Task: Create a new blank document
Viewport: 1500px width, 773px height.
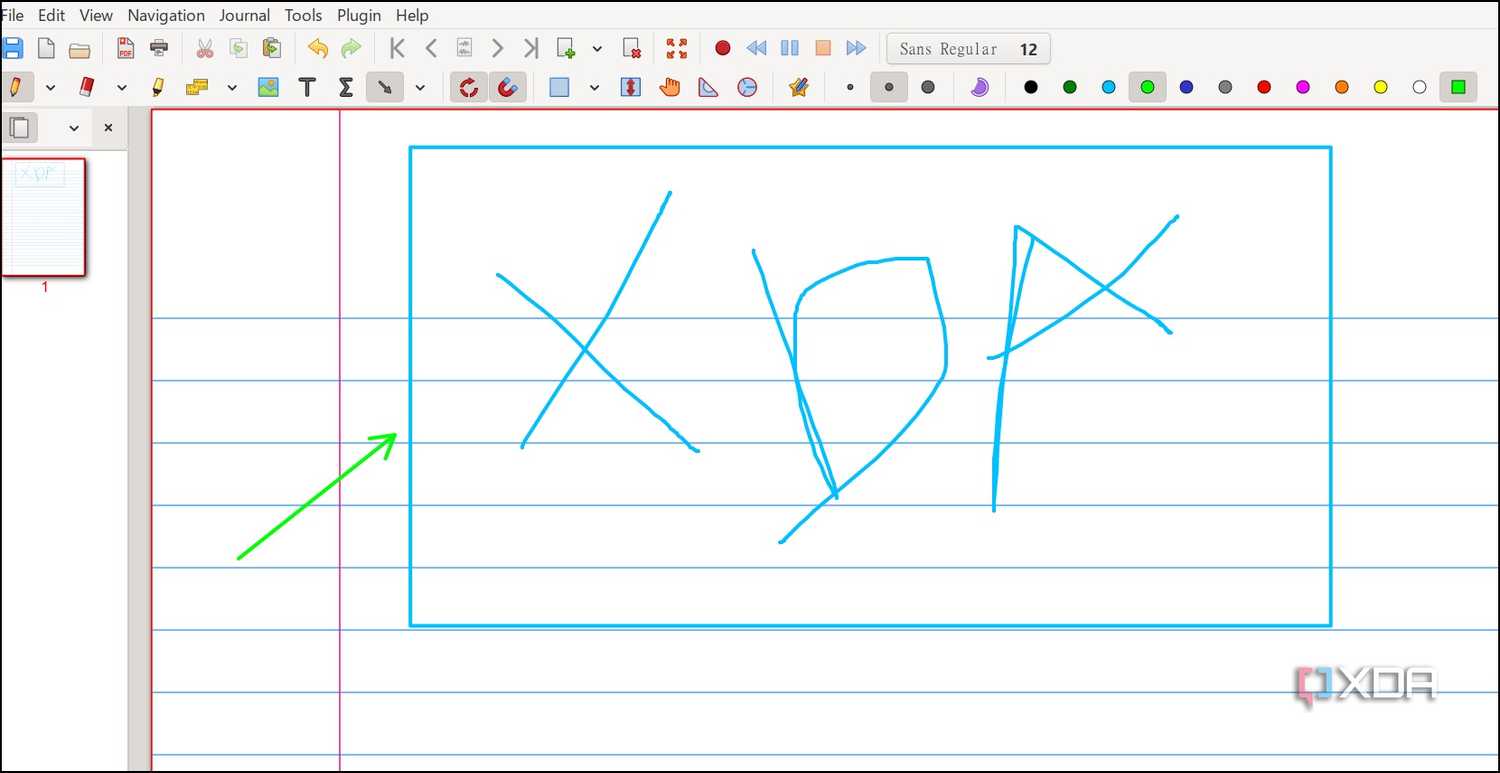Action: [46, 48]
